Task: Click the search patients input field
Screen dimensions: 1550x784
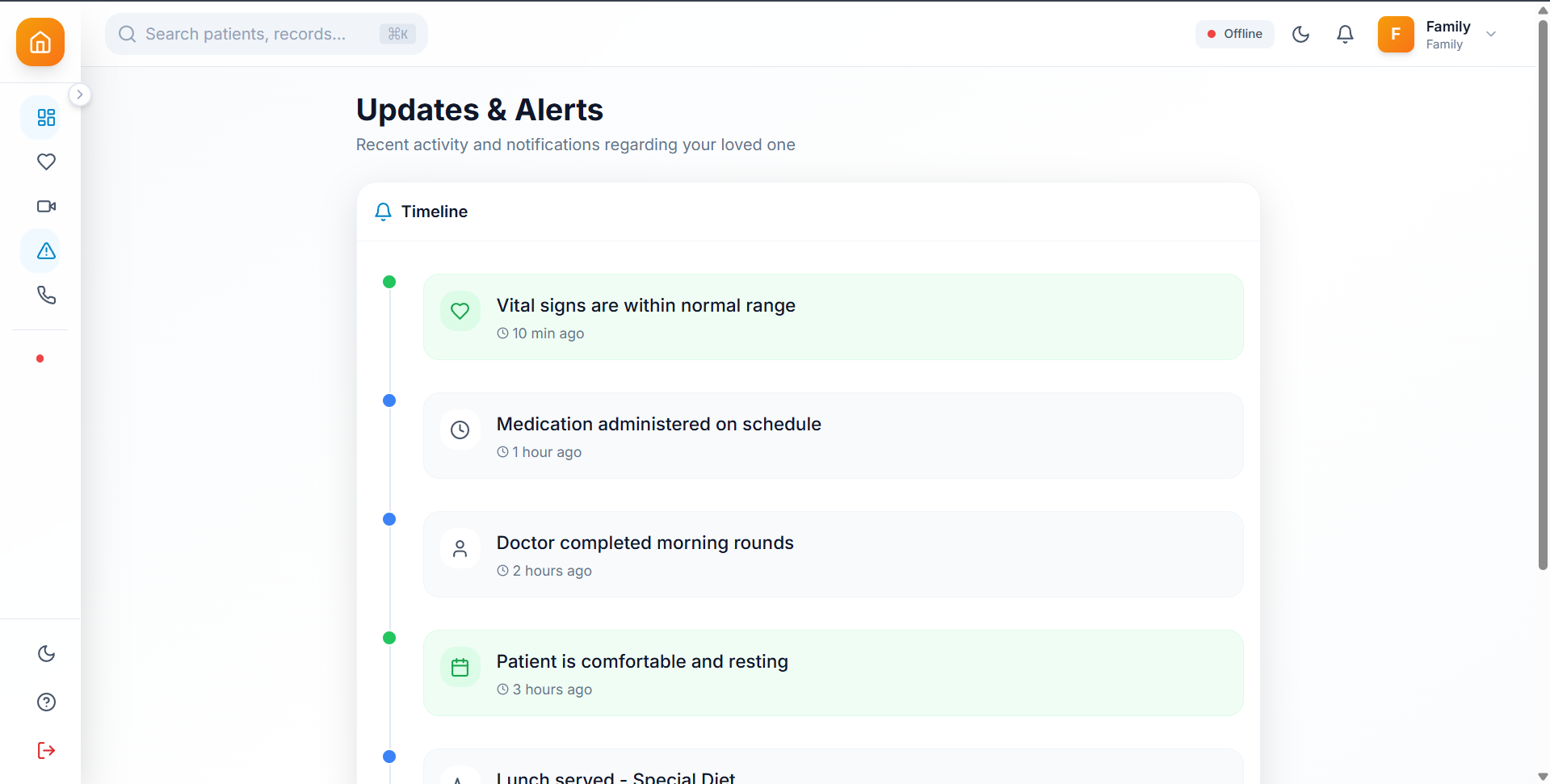Action: [x=267, y=34]
